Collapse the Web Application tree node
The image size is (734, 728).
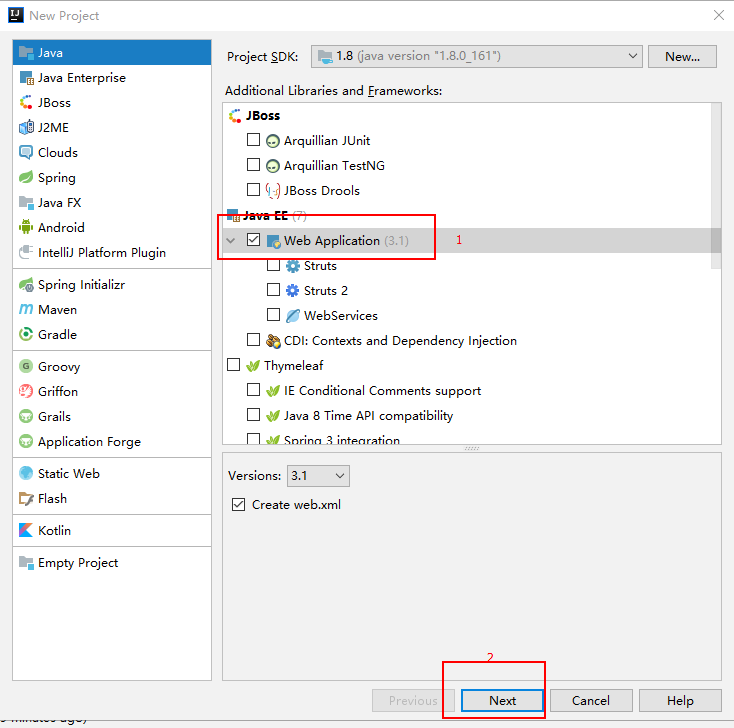tap(231, 241)
